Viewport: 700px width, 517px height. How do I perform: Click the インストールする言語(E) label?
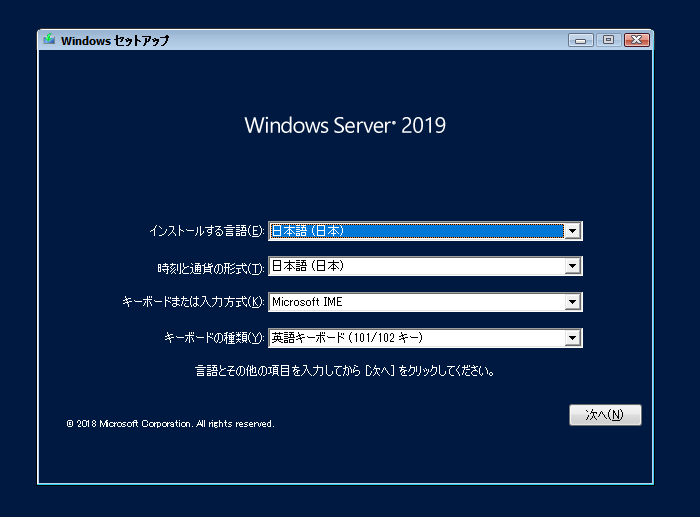pyautogui.click(x=207, y=231)
